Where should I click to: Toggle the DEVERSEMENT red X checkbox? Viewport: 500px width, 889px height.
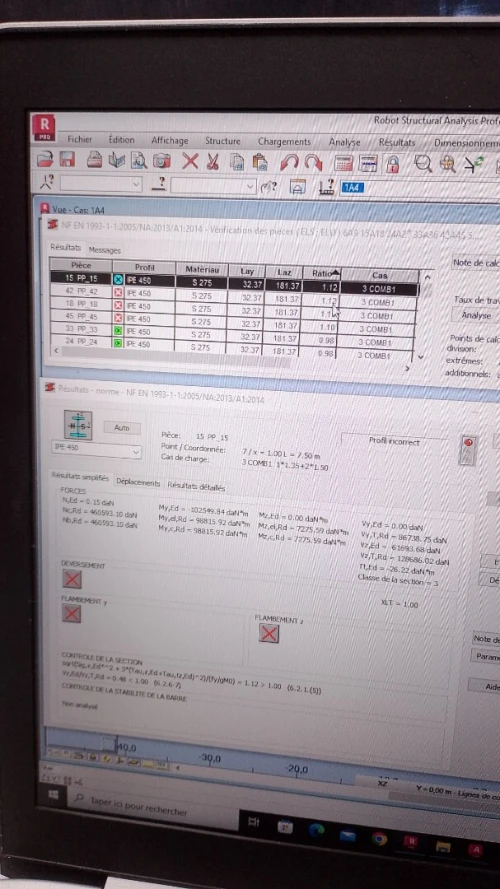pos(71,579)
